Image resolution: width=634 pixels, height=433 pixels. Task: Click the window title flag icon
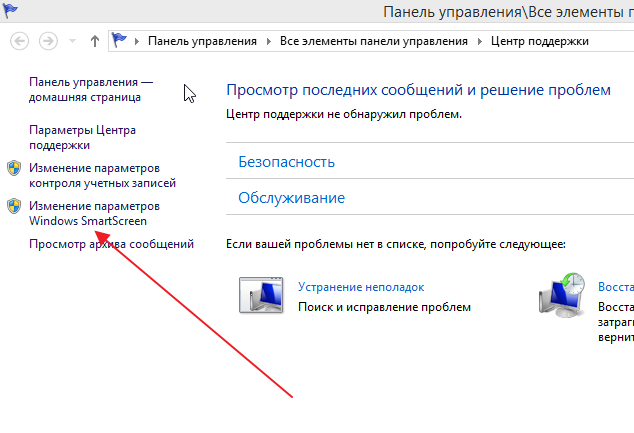(10, 11)
